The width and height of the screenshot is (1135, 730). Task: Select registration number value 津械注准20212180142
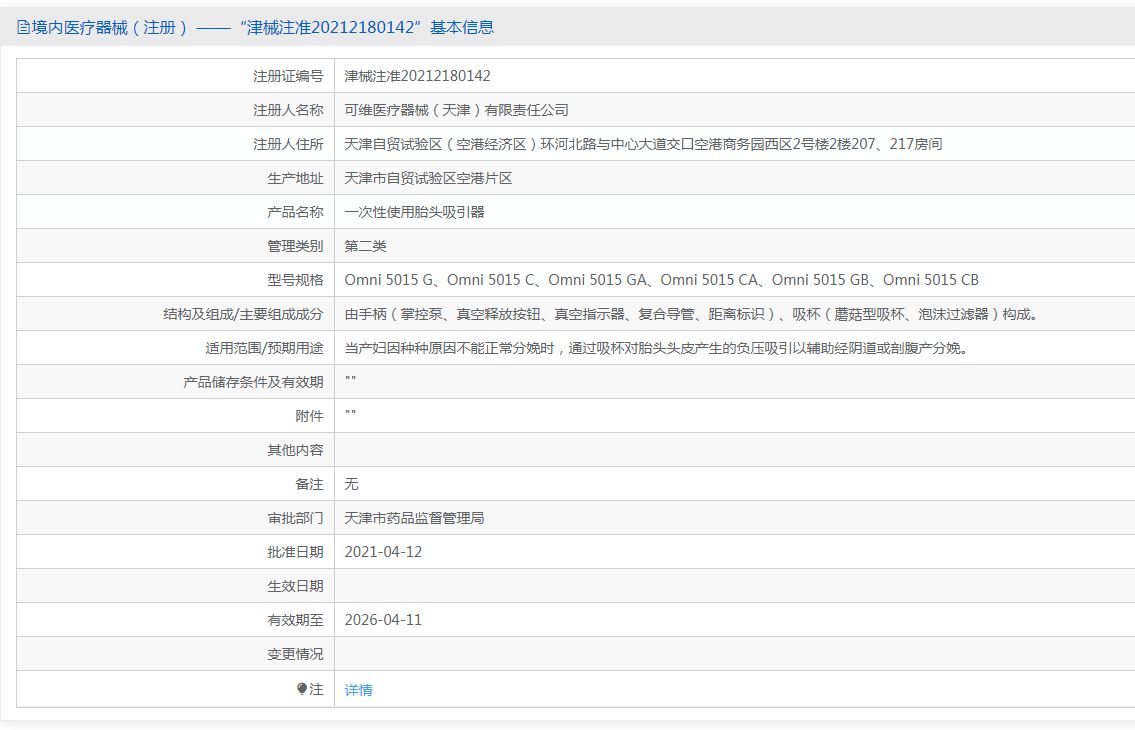click(417, 76)
